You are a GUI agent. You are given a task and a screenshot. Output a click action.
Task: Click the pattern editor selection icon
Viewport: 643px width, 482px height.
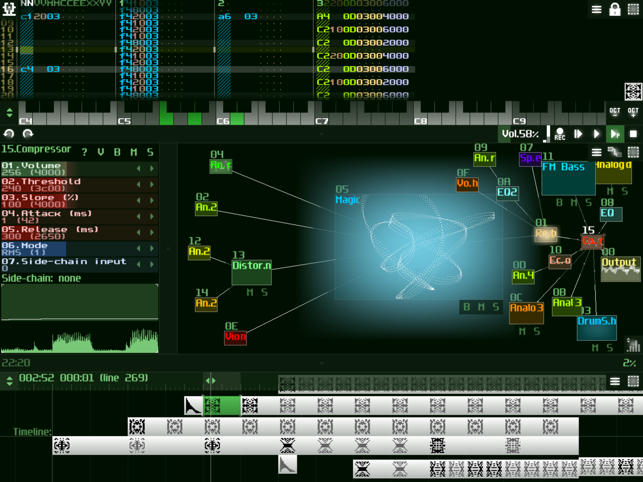633,9
